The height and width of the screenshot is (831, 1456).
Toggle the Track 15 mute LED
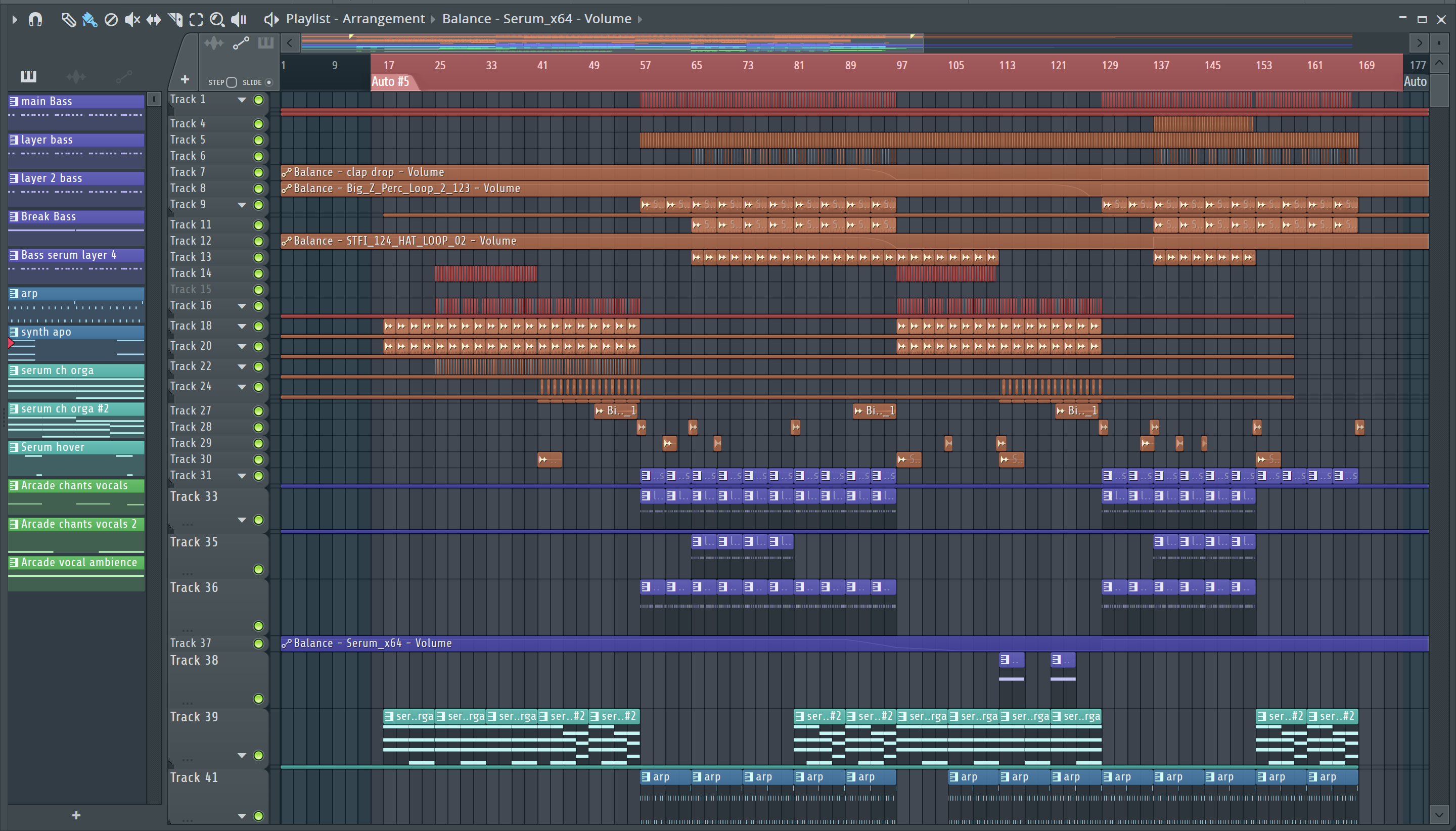click(x=258, y=290)
